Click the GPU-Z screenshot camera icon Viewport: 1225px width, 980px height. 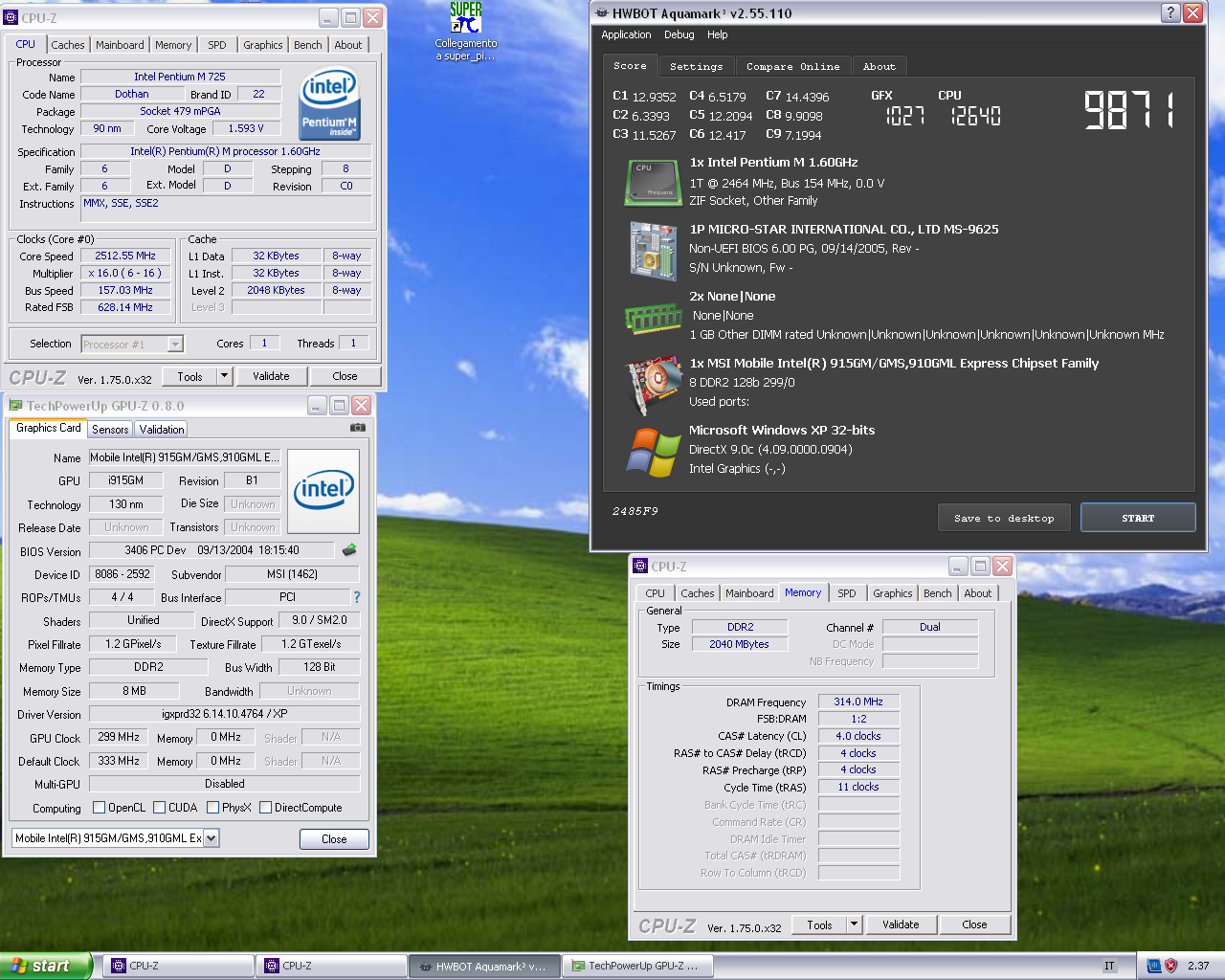tap(357, 428)
